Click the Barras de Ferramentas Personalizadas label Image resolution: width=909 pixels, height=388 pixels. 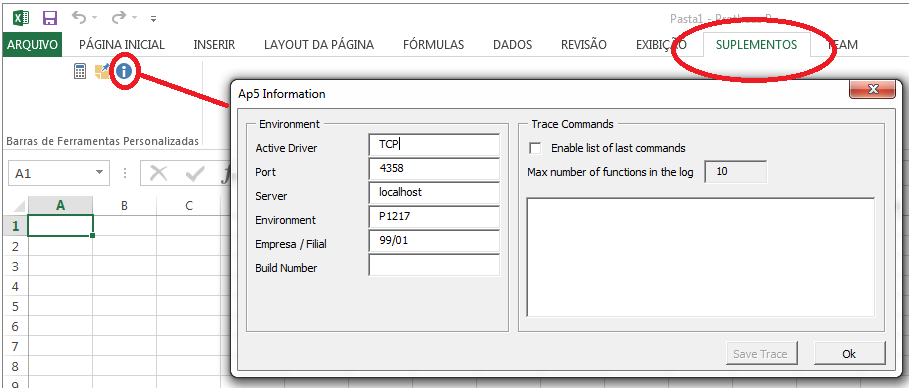click(102, 142)
